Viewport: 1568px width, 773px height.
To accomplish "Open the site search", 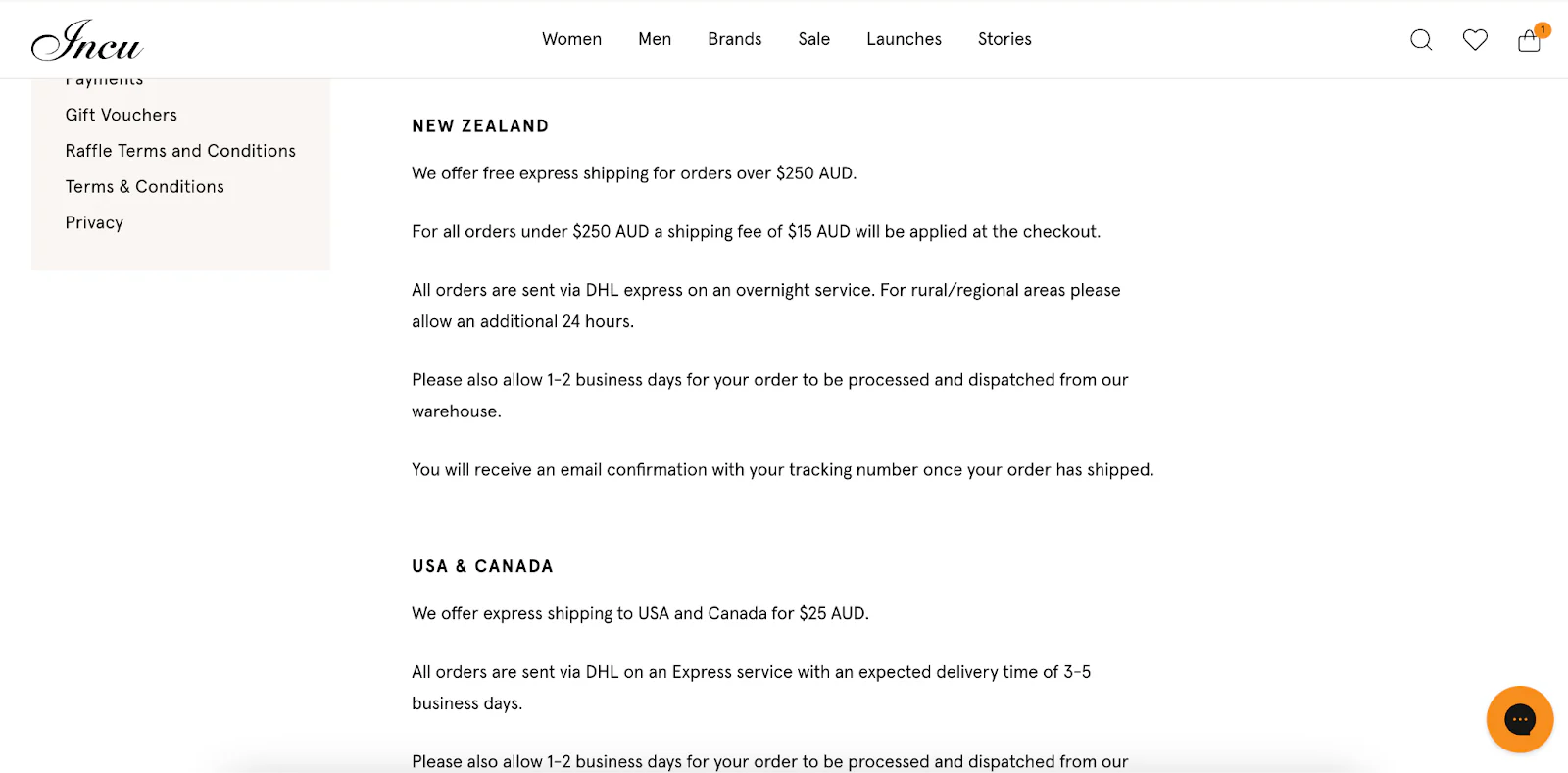I will click(1420, 39).
